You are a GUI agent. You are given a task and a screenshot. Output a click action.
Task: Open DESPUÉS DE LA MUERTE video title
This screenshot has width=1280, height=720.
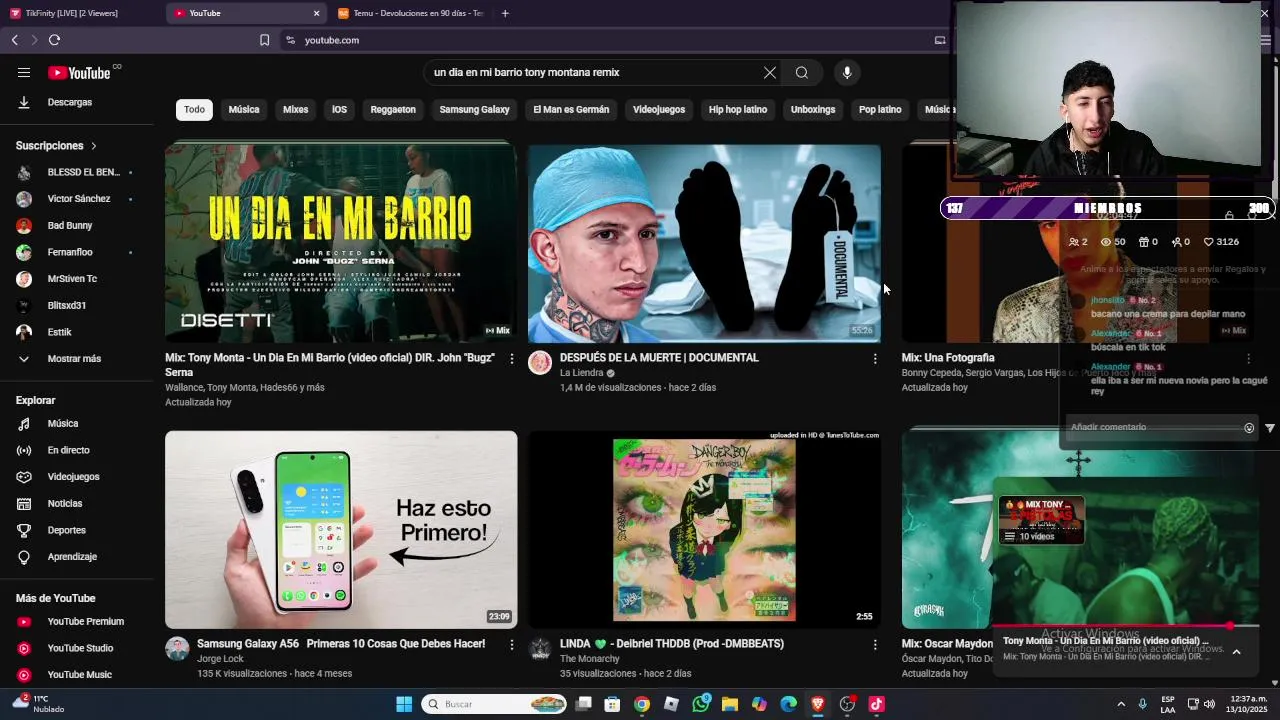coord(659,358)
